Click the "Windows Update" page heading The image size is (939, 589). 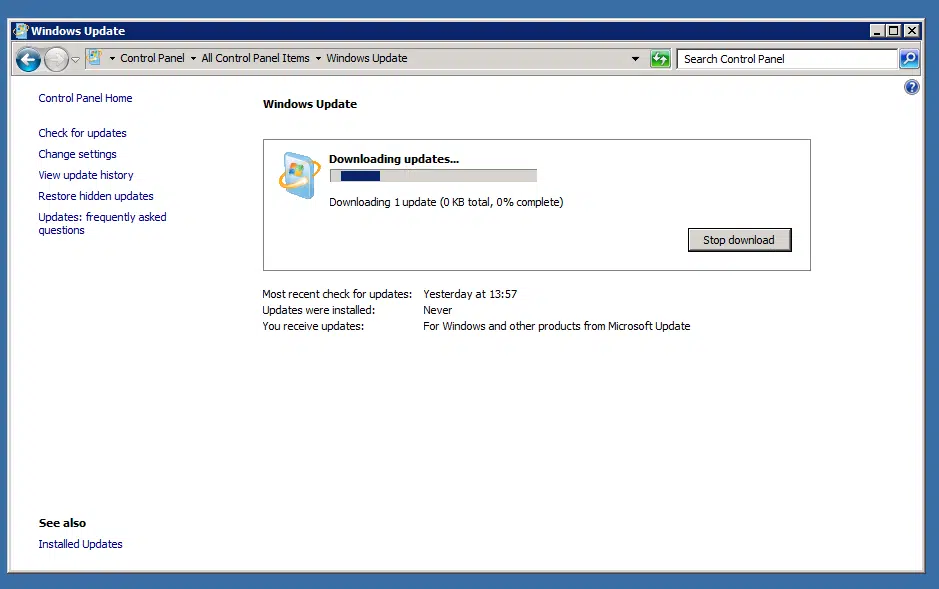pos(310,104)
